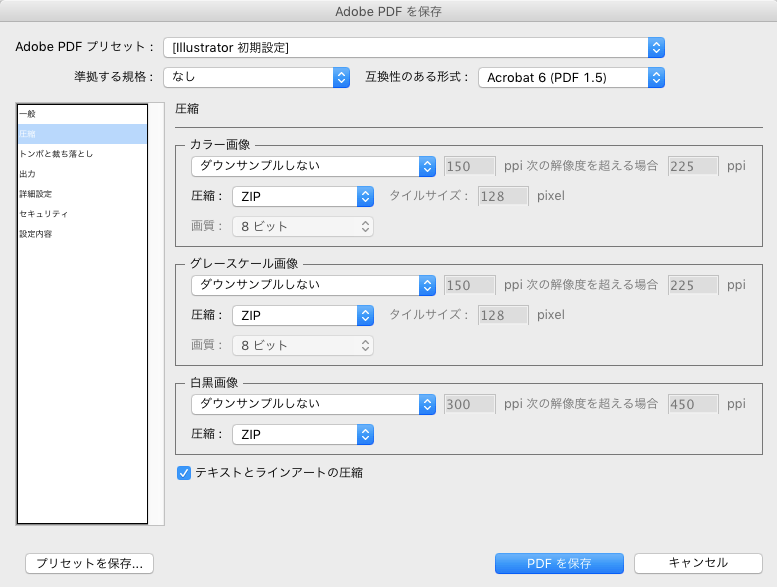Open グレースケール画像 圧縮 ZIP dropdown
Viewport: 777px width, 587px height.
[303, 316]
